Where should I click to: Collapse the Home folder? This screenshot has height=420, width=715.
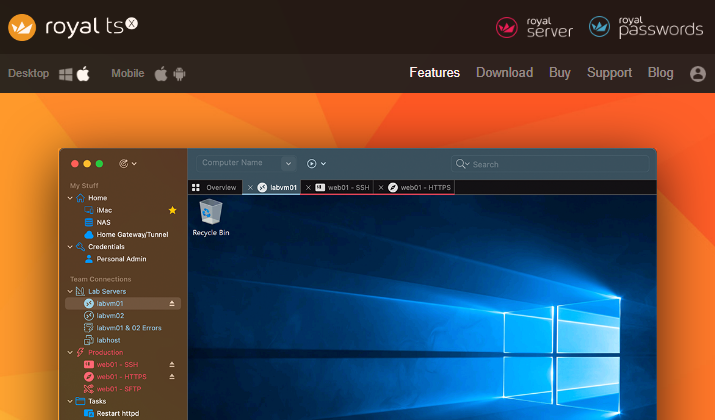[70, 198]
